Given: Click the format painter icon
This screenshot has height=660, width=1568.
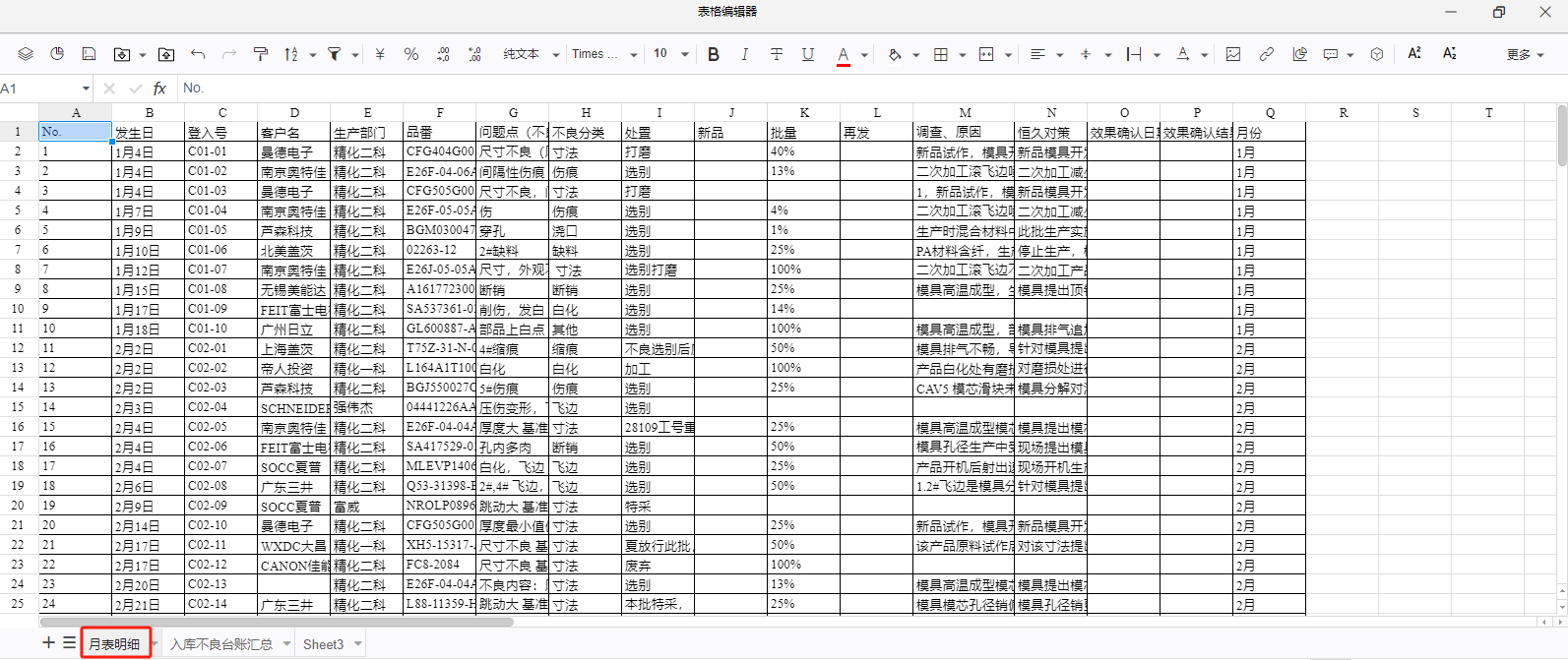Looking at the screenshot, I should [x=261, y=54].
